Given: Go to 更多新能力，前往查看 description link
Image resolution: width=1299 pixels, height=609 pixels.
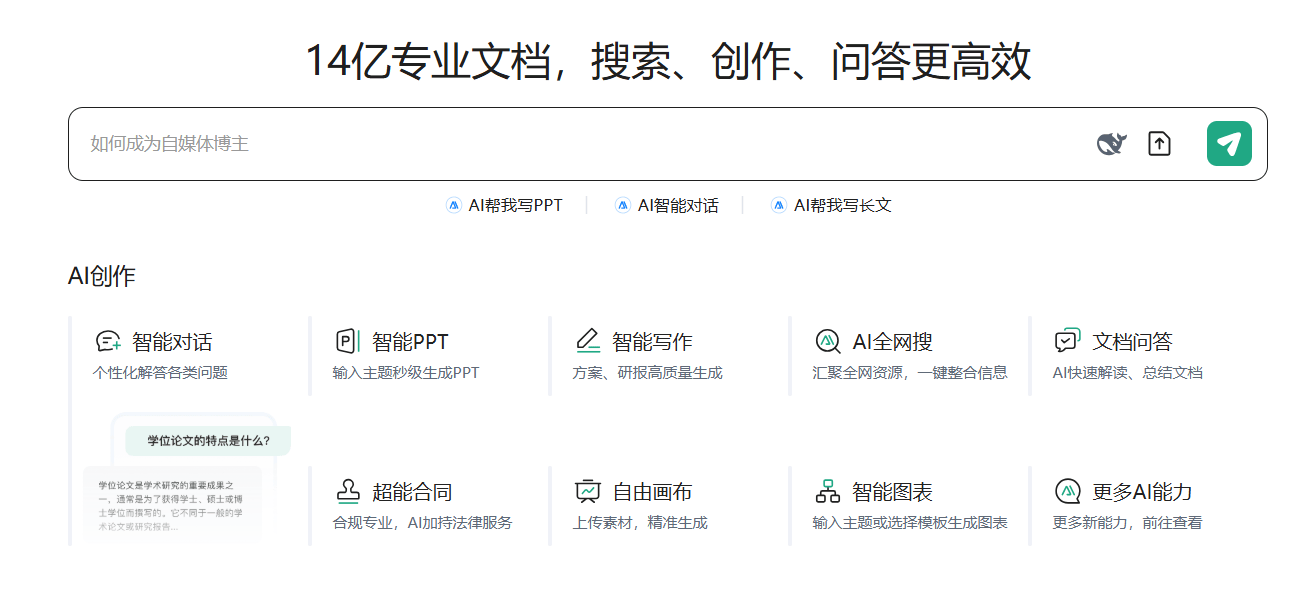Looking at the screenshot, I should tap(1127, 523).
